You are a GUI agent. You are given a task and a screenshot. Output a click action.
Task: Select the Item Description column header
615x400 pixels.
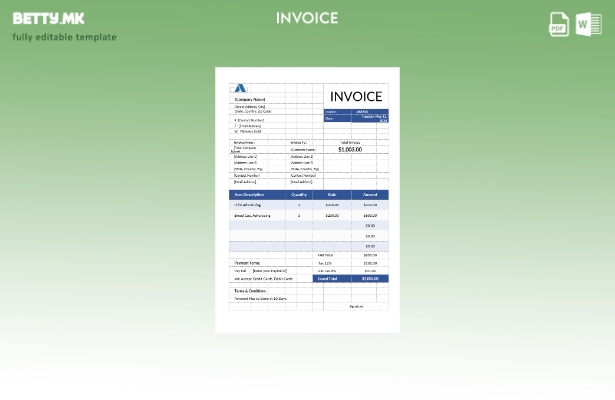[x=247, y=194]
